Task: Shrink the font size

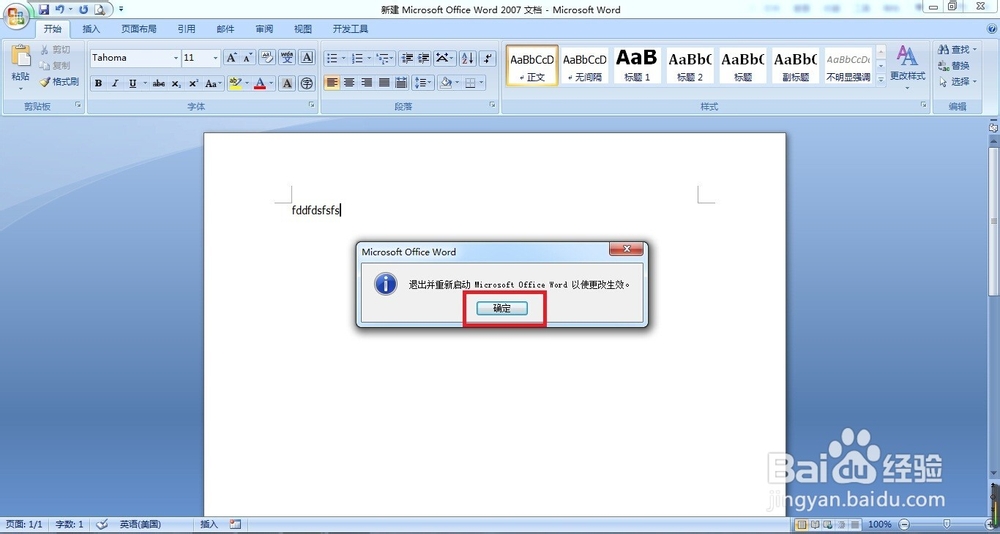Action: point(247,57)
